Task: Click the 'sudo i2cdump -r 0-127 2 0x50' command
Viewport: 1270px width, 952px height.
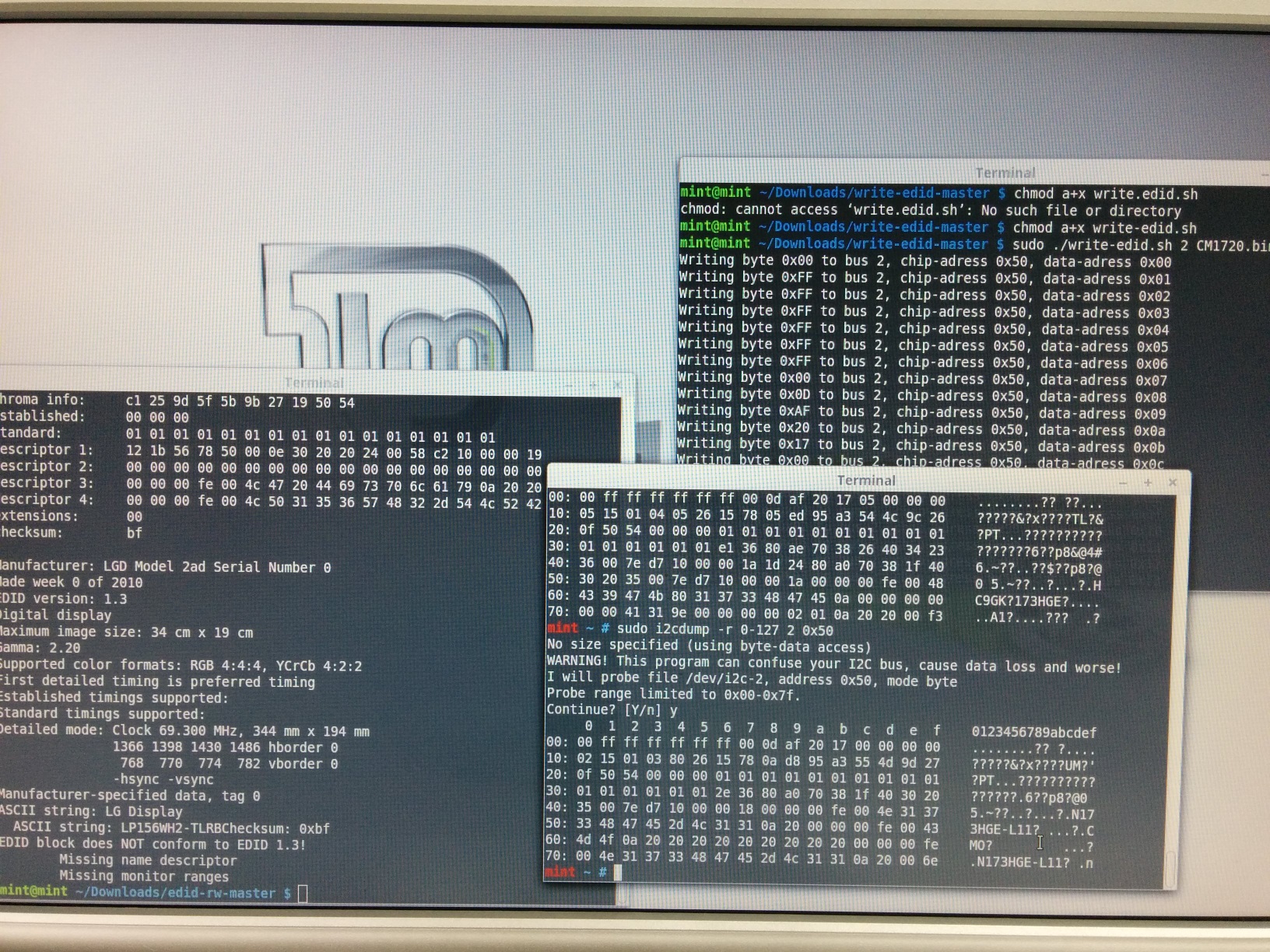Action: point(724,629)
